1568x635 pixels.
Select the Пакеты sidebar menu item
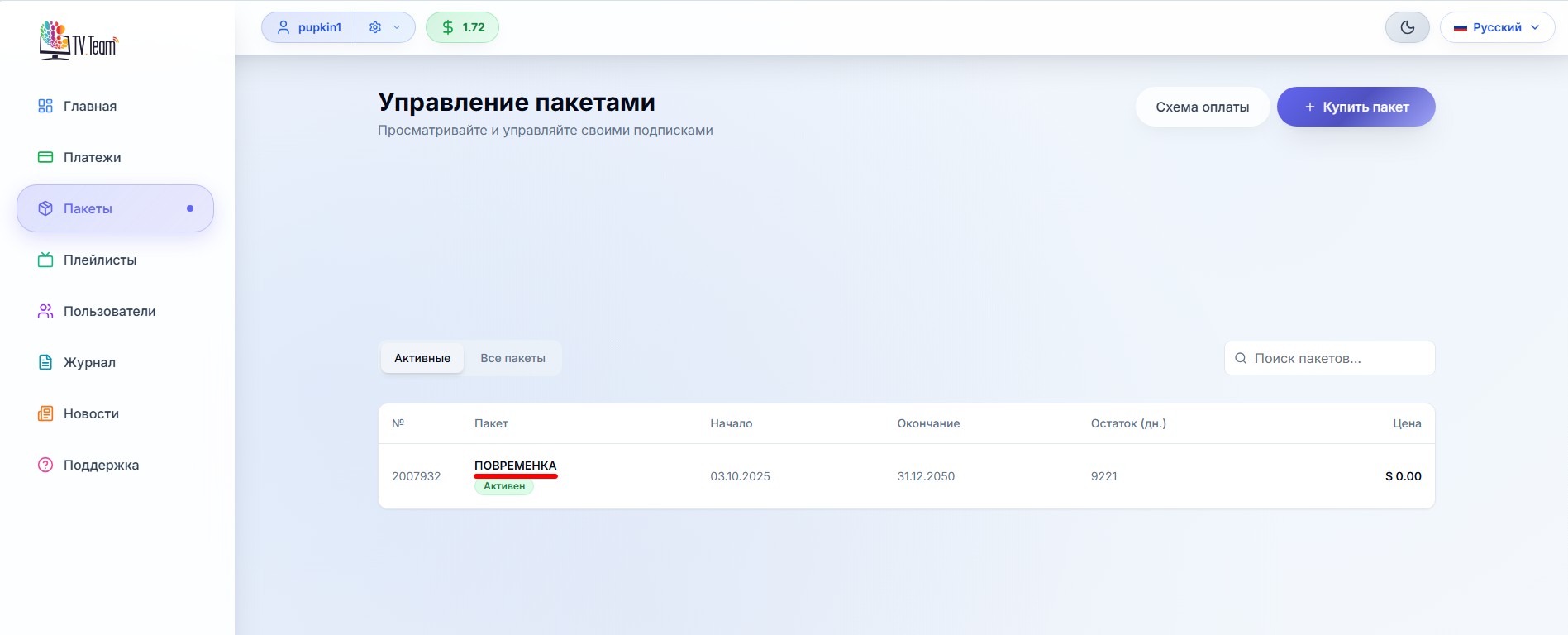(x=115, y=208)
